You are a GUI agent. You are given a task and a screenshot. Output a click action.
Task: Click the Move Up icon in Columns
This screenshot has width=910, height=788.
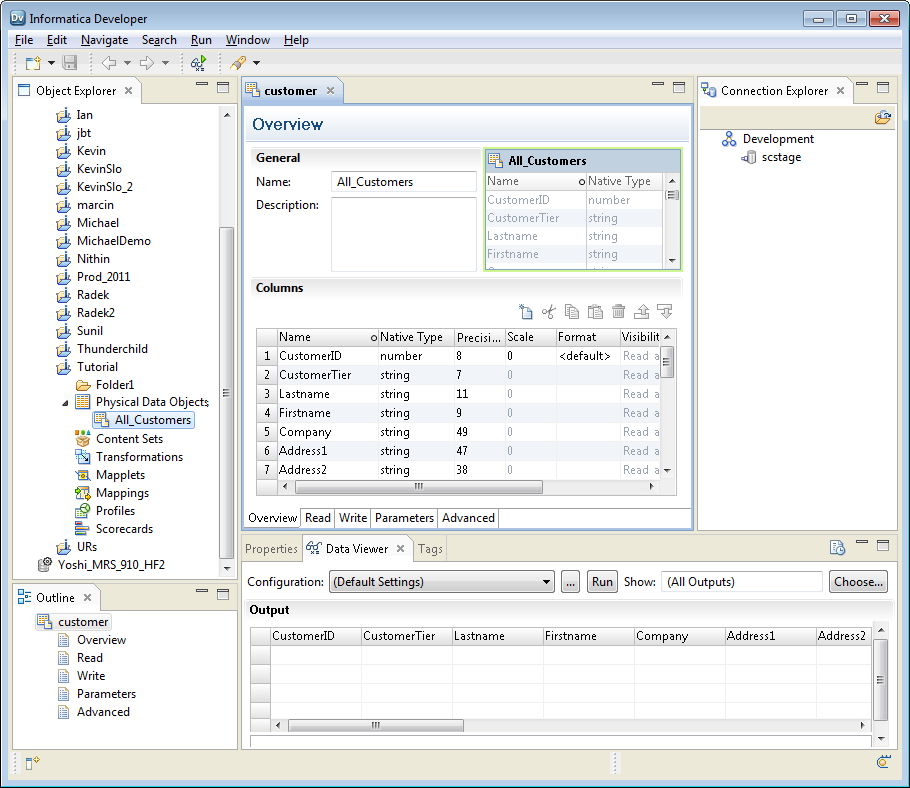[x=642, y=312]
